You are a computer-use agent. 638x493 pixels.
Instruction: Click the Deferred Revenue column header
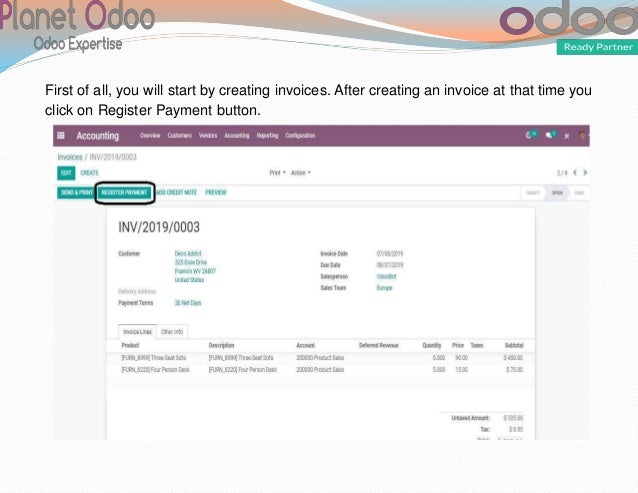[379, 345]
